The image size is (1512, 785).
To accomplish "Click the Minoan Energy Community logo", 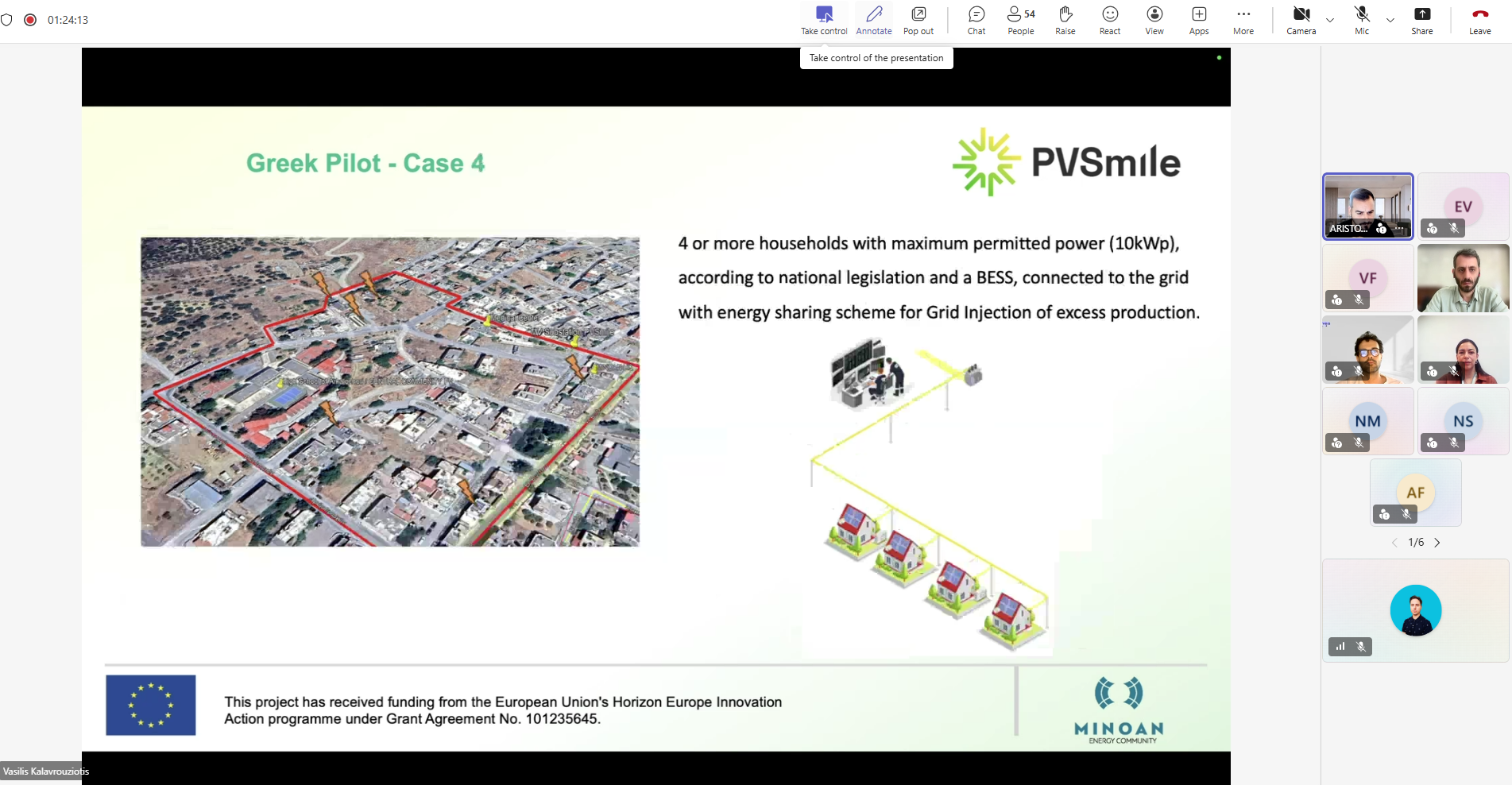I will (1119, 710).
